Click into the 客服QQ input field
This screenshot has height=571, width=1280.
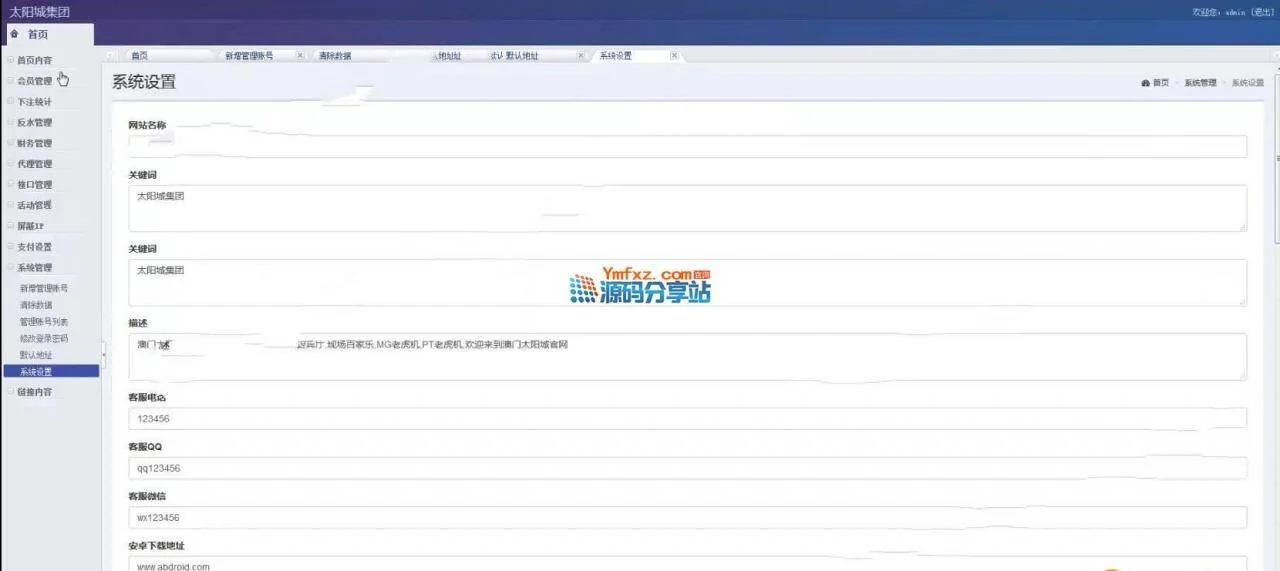click(x=687, y=468)
